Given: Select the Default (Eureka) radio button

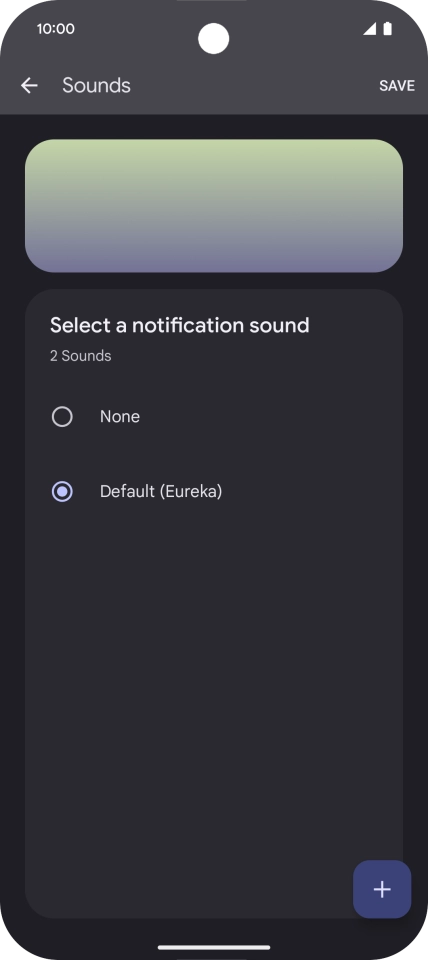Looking at the screenshot, I should 62,491.
